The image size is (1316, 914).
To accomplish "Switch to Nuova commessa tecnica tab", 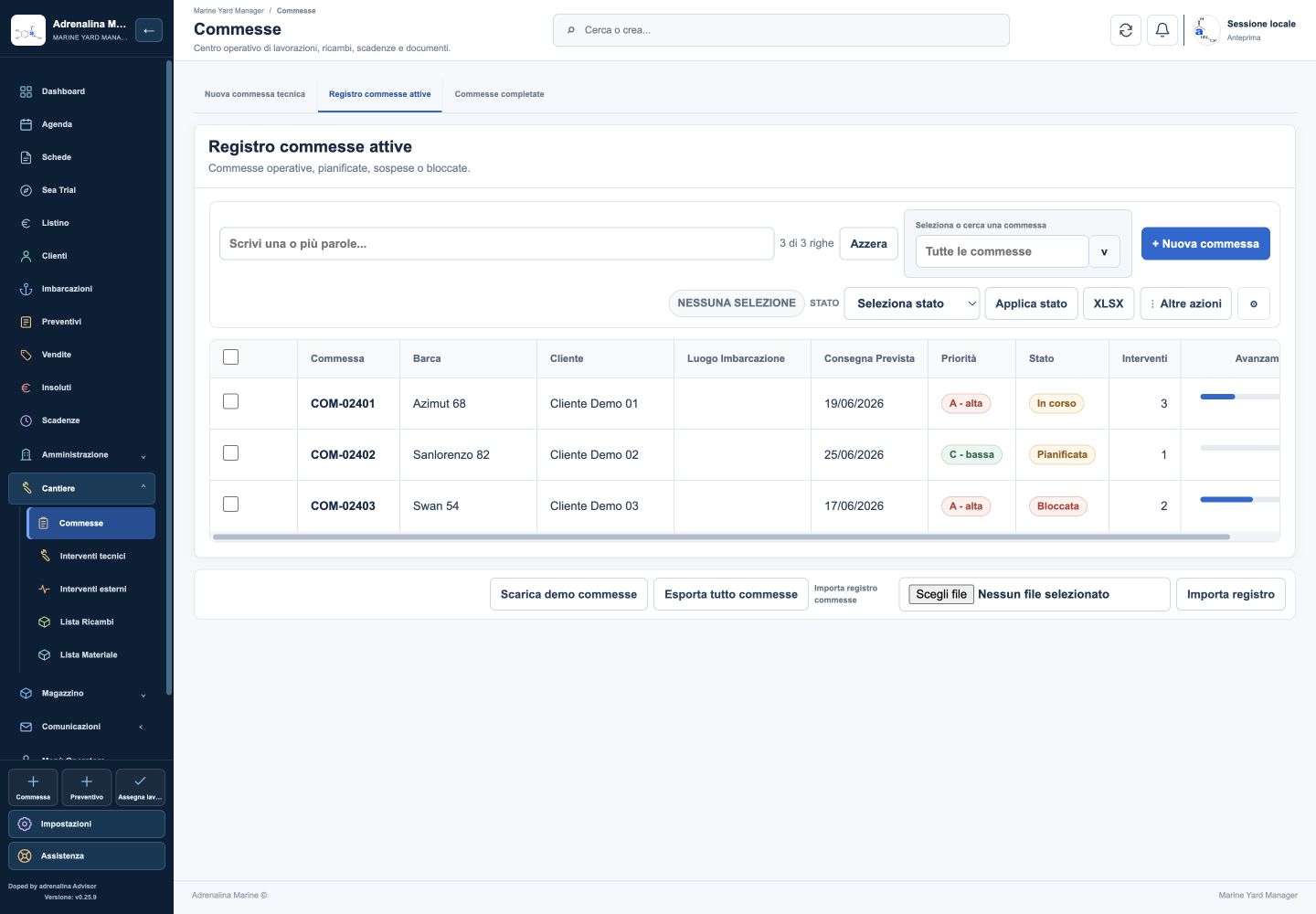I will (x=255, y=94).
